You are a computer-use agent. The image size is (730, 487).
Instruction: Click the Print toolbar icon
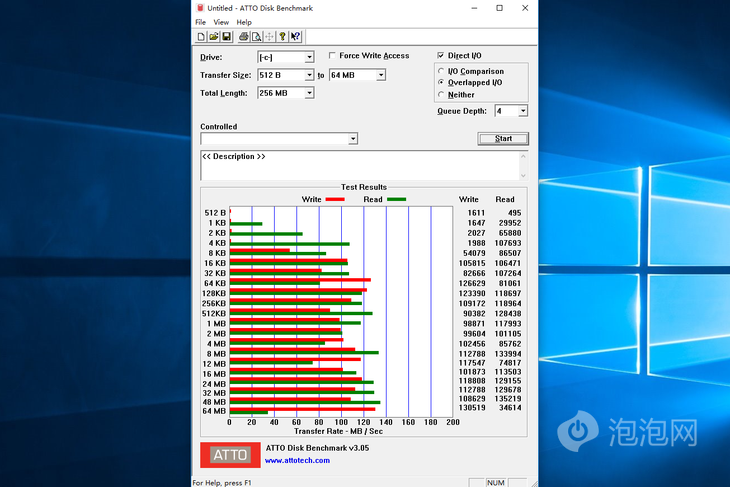[244, 37]
